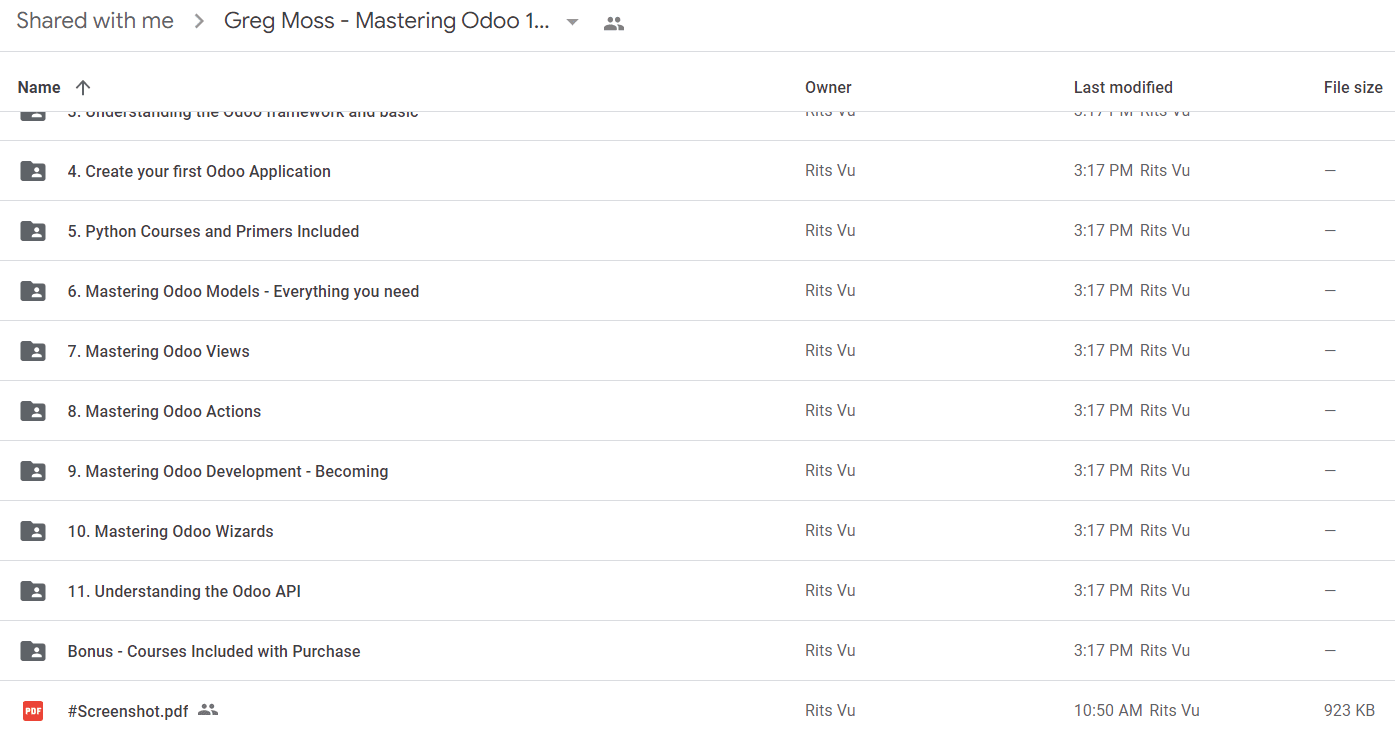Screen dimensions: 1395x735
Task: Click the shared folder icon for 4. Create your first Odoo Application
Action: point(33,171)
